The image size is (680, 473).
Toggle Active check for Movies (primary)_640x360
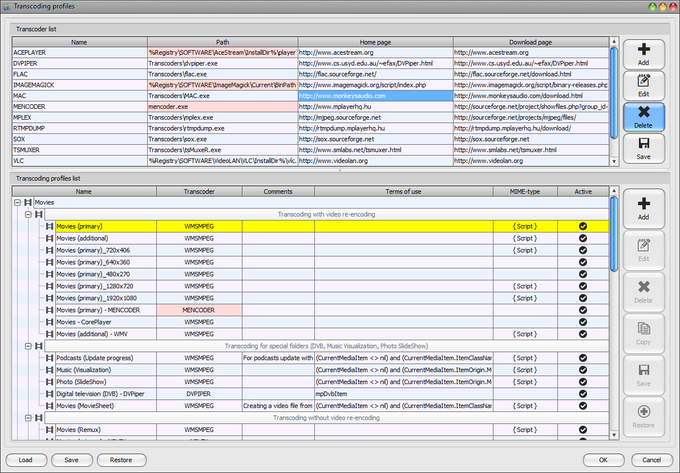tap(583, 262)
